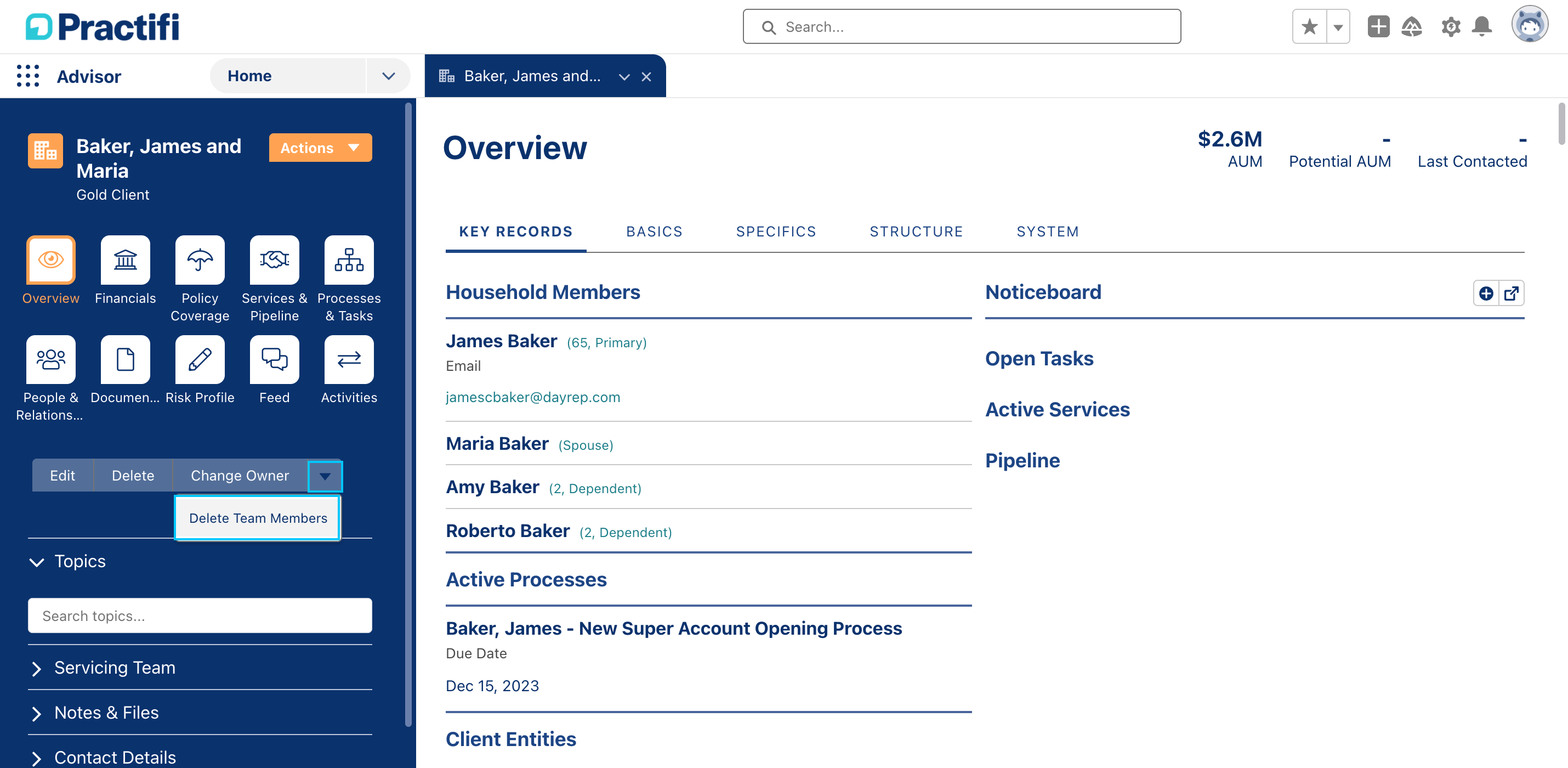Open the Activities arrows icon
Screen dimensions: 1568x768
click(x=349, y=359)
